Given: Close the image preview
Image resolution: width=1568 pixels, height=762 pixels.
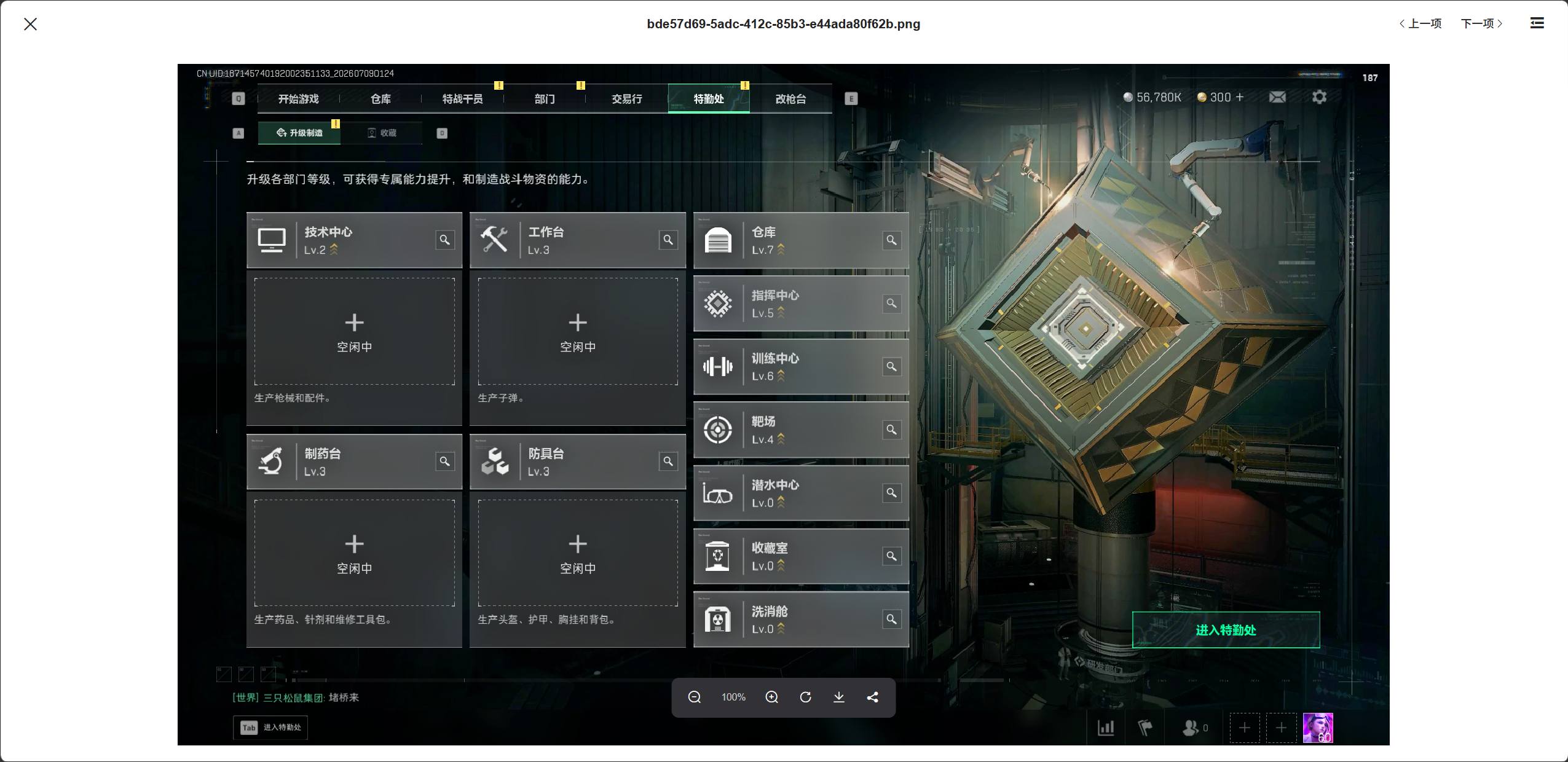Looking at the screenshot, I should click(30, 24).
